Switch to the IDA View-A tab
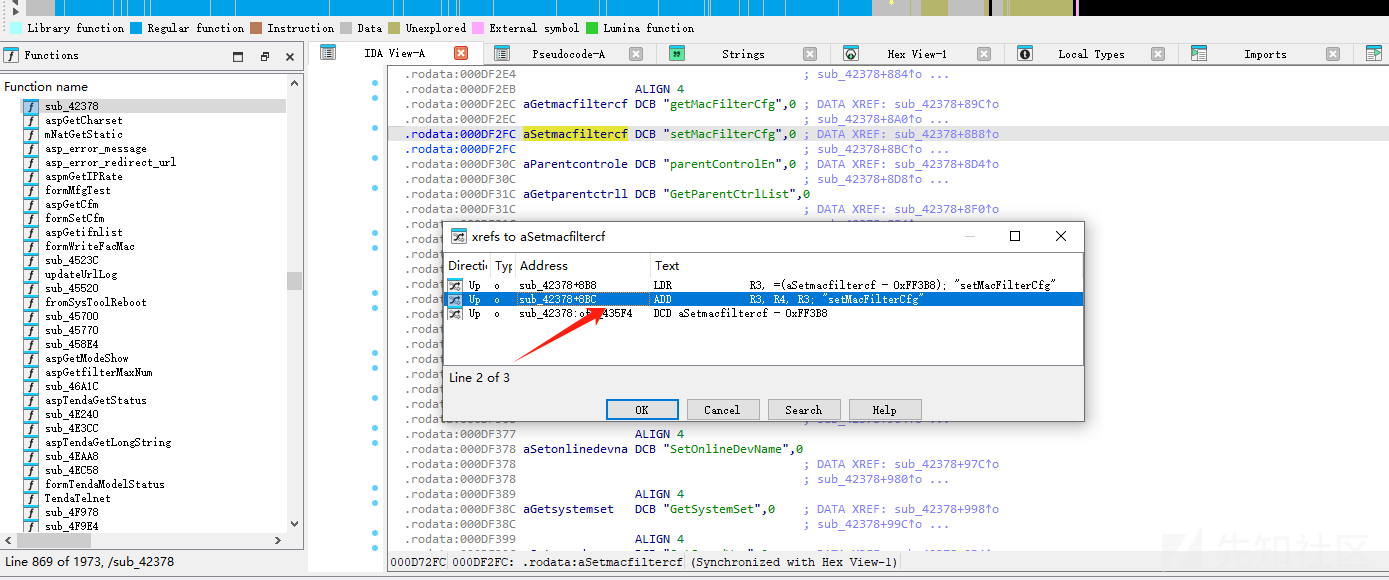1389x580 pixels. coord(394,54)
